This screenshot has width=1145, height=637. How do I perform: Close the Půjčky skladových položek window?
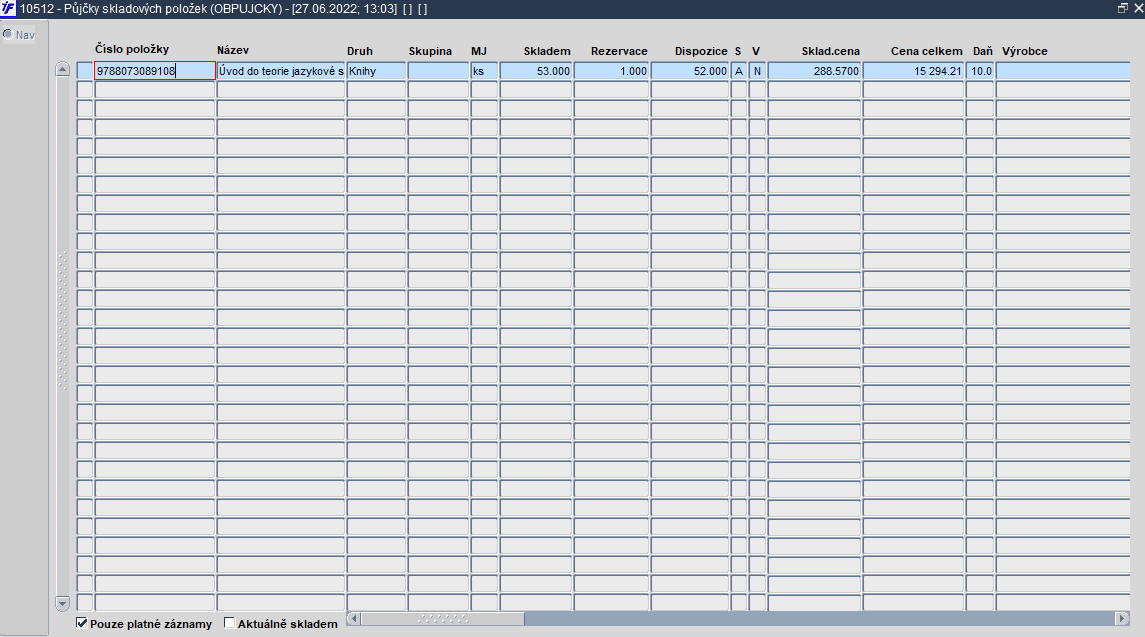click(x=1138, y=9)
